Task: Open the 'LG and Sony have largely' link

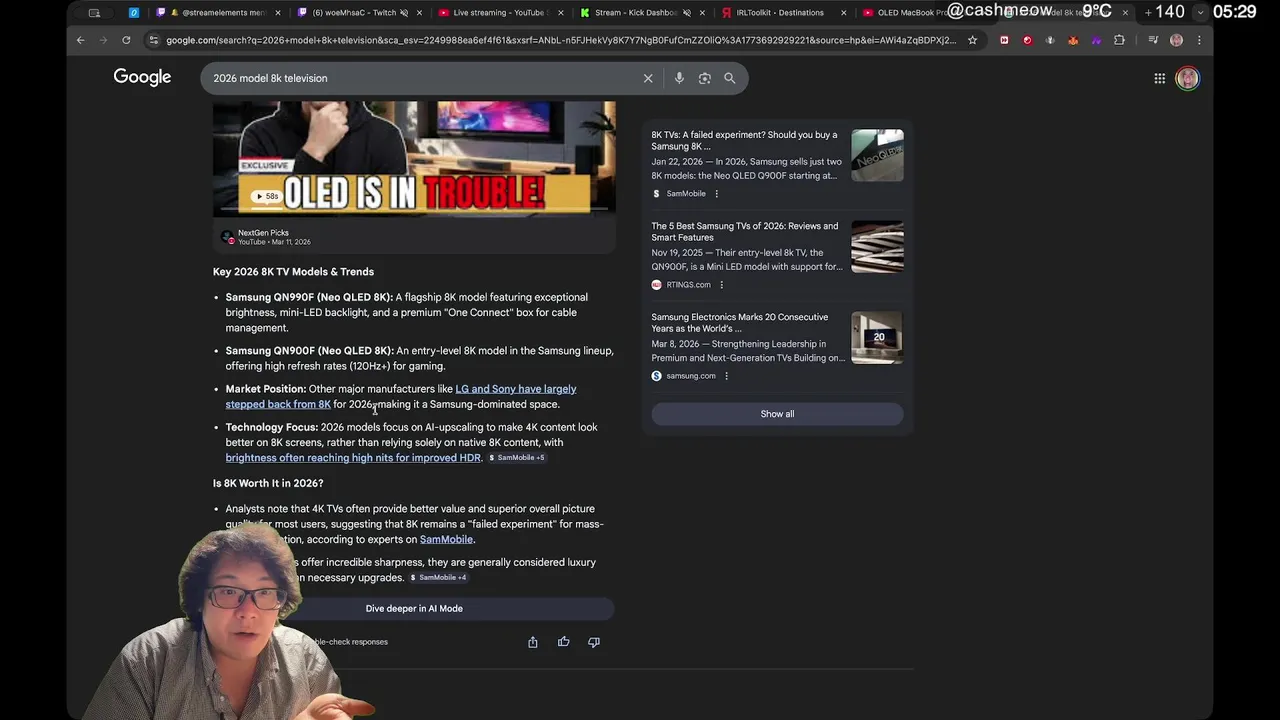Action: point(516,389)
